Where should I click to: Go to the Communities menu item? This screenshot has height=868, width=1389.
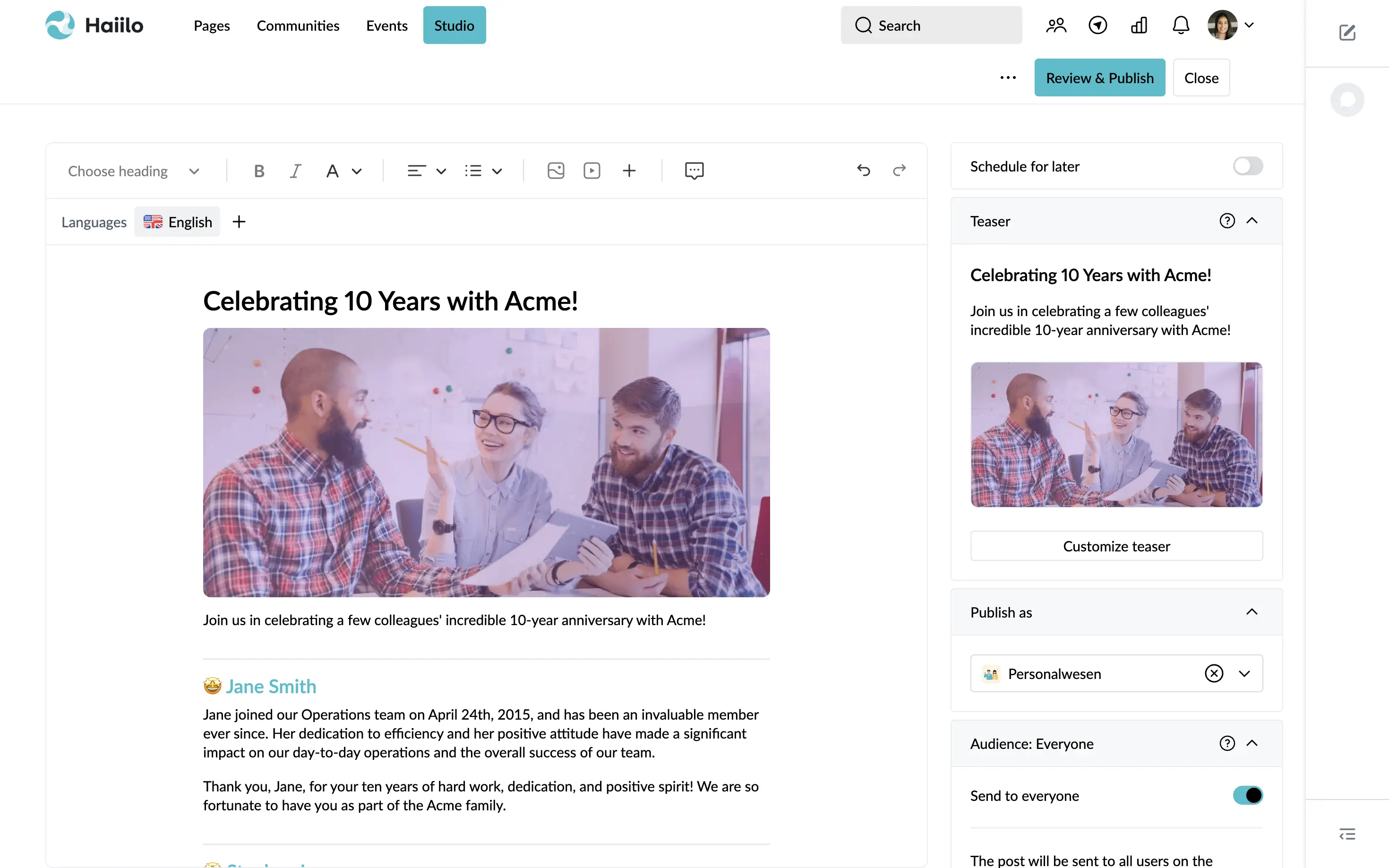click(x=298, y=25)
